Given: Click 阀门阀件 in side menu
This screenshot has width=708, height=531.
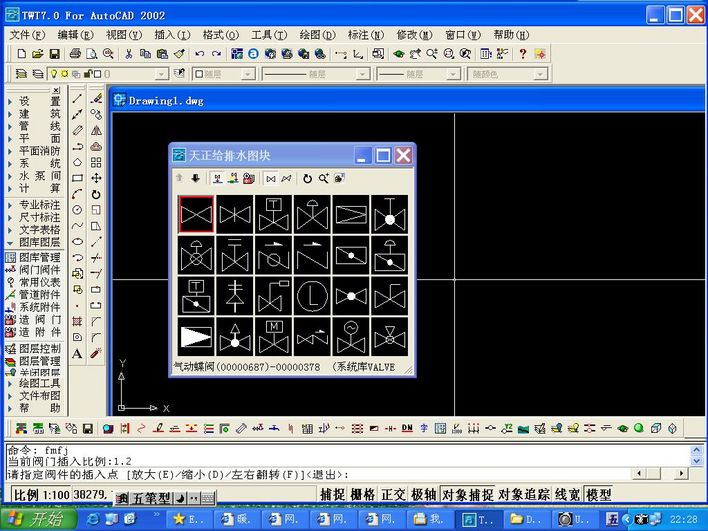Looking at the screenshot, I should tap(33, 270).
